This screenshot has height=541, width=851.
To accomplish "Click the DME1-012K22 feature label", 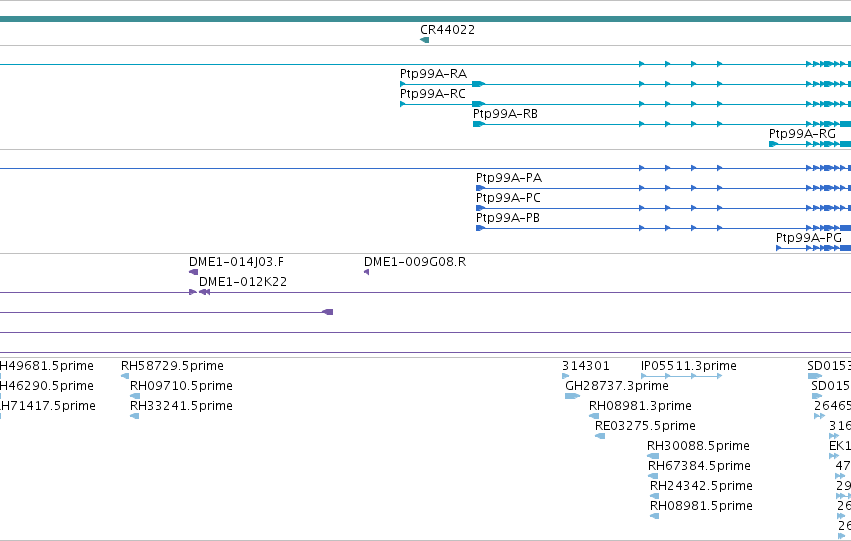I will tap(243, 282).
